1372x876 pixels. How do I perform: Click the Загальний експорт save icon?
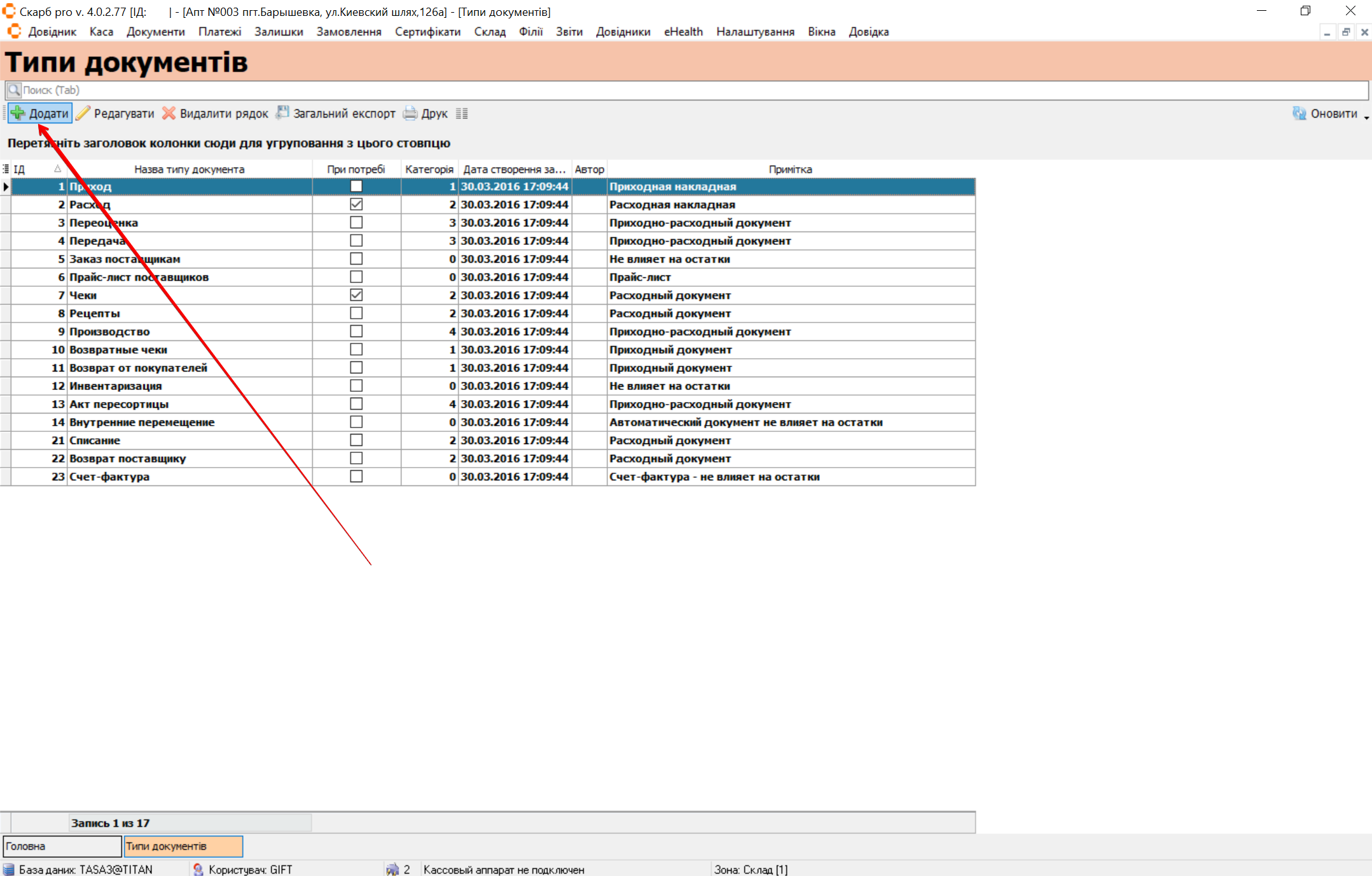pos(282,113)
